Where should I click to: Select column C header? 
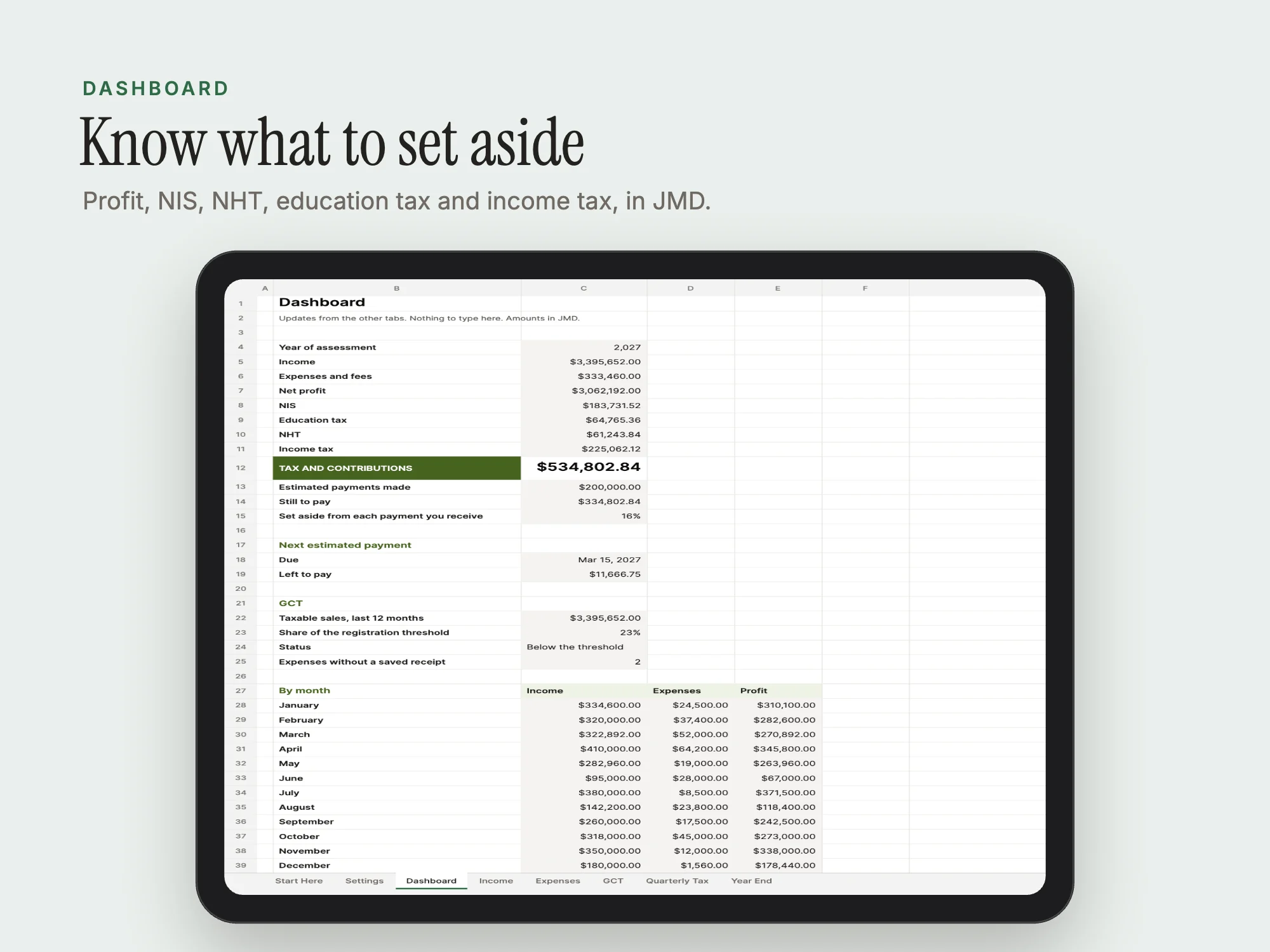pyautogui.click(x=584, y=288)
